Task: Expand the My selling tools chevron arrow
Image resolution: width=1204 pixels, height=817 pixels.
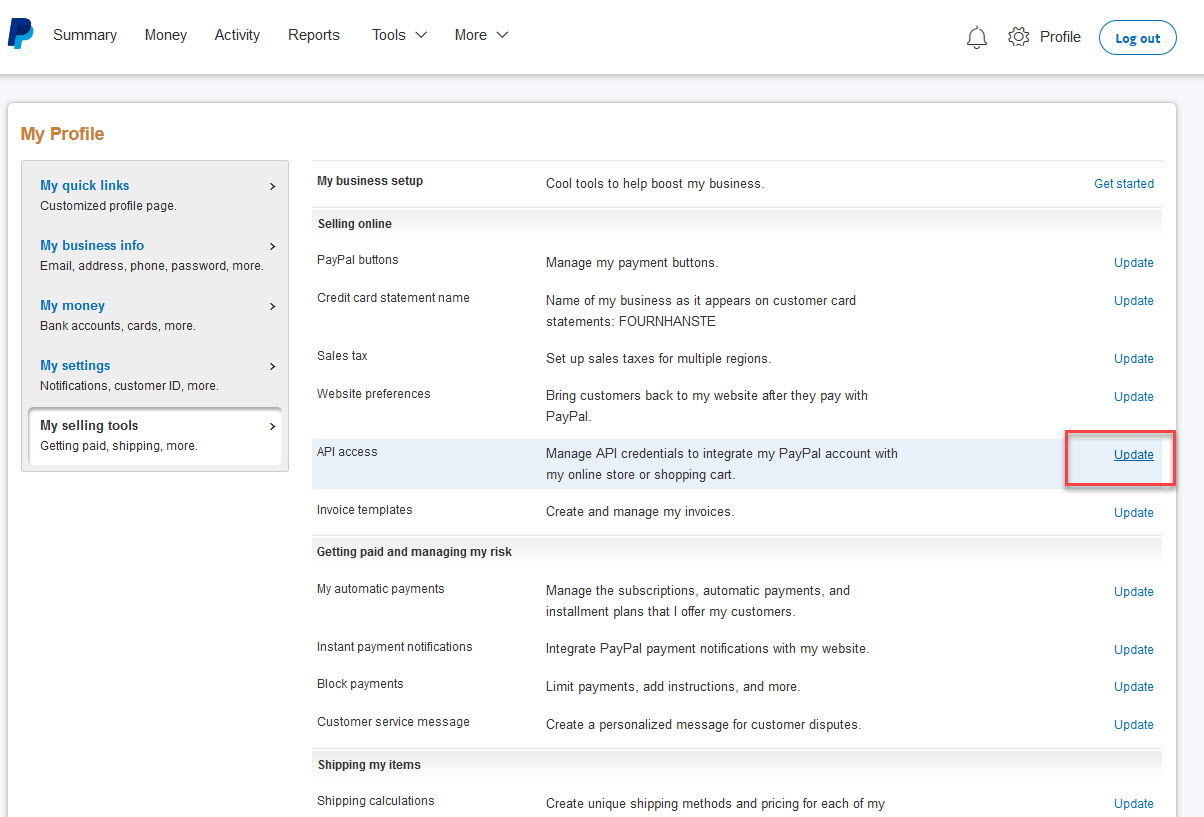Action: 272,426
